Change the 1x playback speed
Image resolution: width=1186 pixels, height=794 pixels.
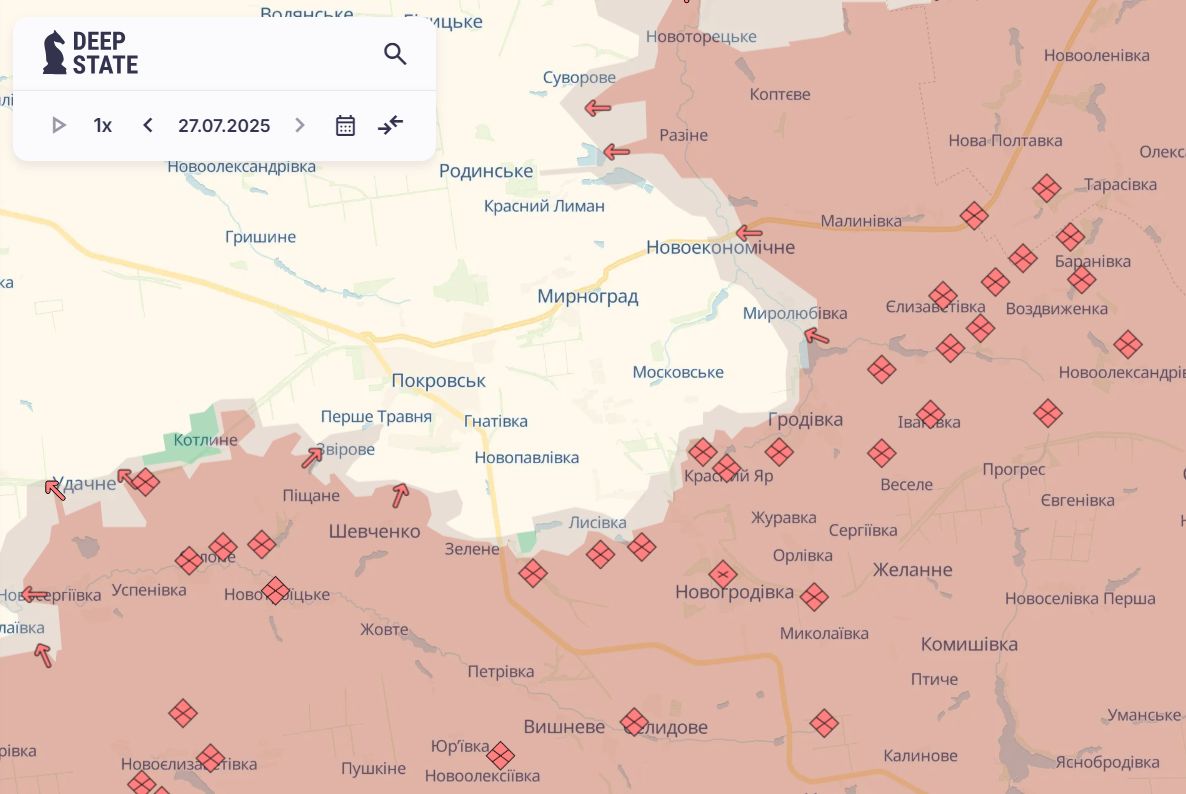(x=103, y=125)
